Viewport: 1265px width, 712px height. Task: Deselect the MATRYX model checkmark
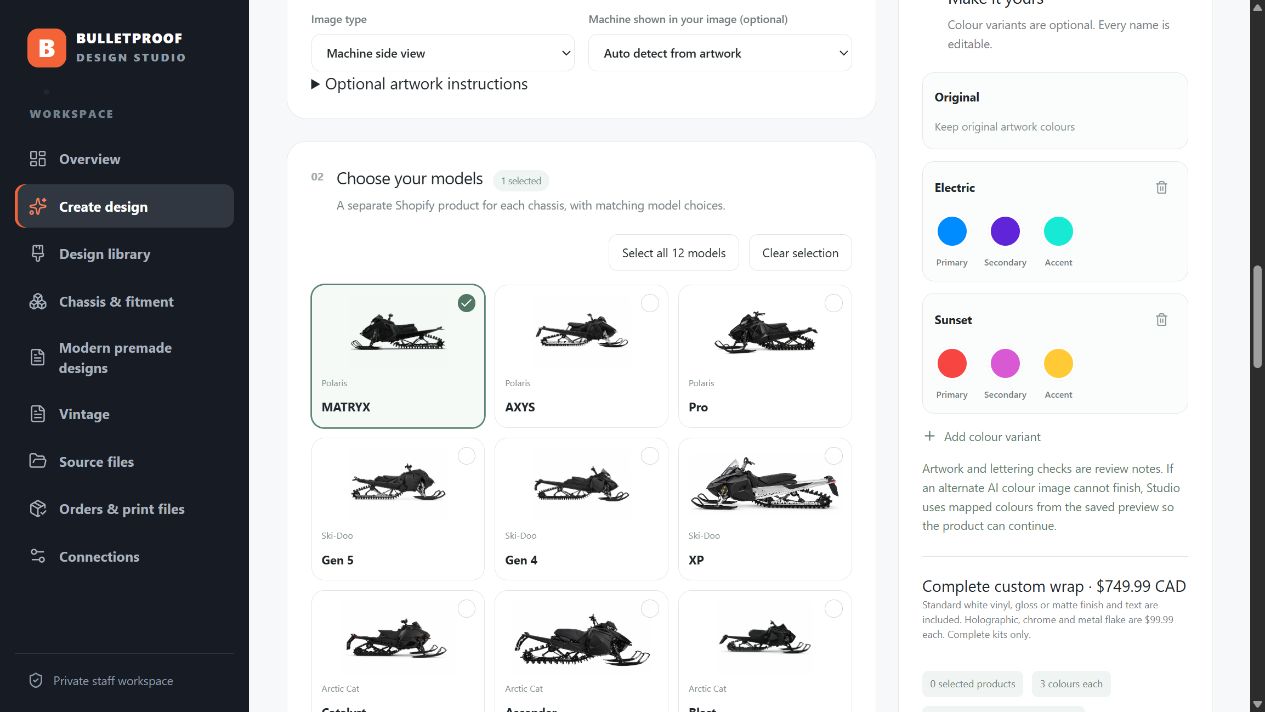point(466,303)
